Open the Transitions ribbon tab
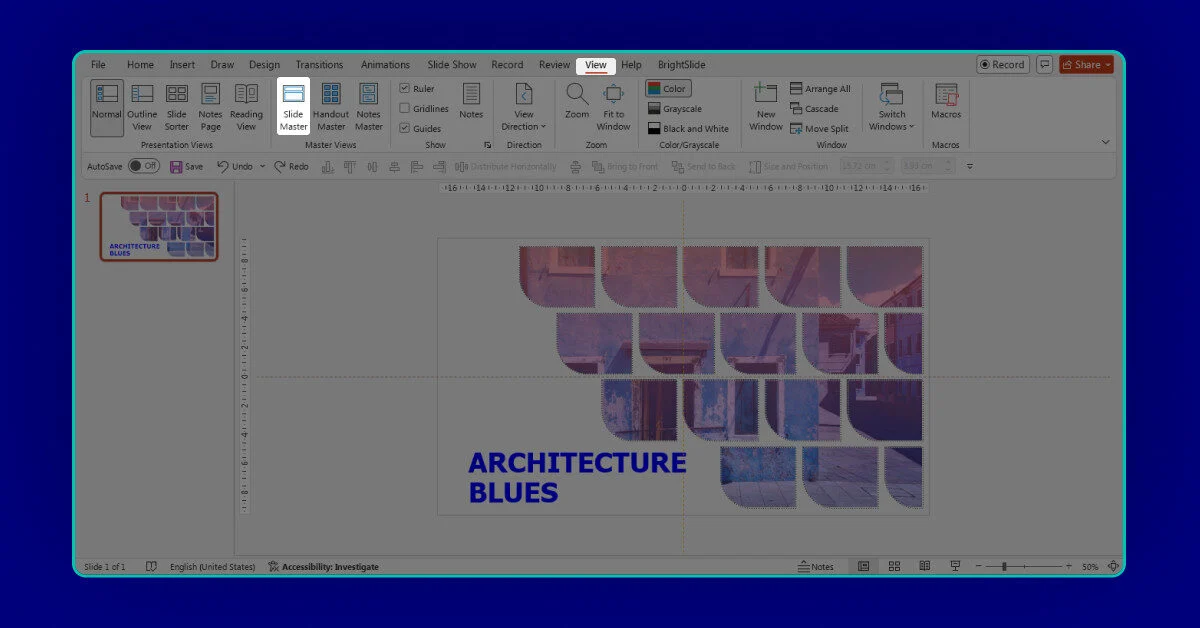1200x628 pixels. point(319,65)
